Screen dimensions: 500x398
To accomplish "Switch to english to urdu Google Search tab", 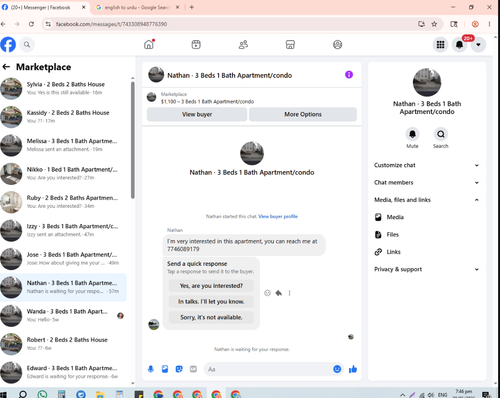I will 137,7.
